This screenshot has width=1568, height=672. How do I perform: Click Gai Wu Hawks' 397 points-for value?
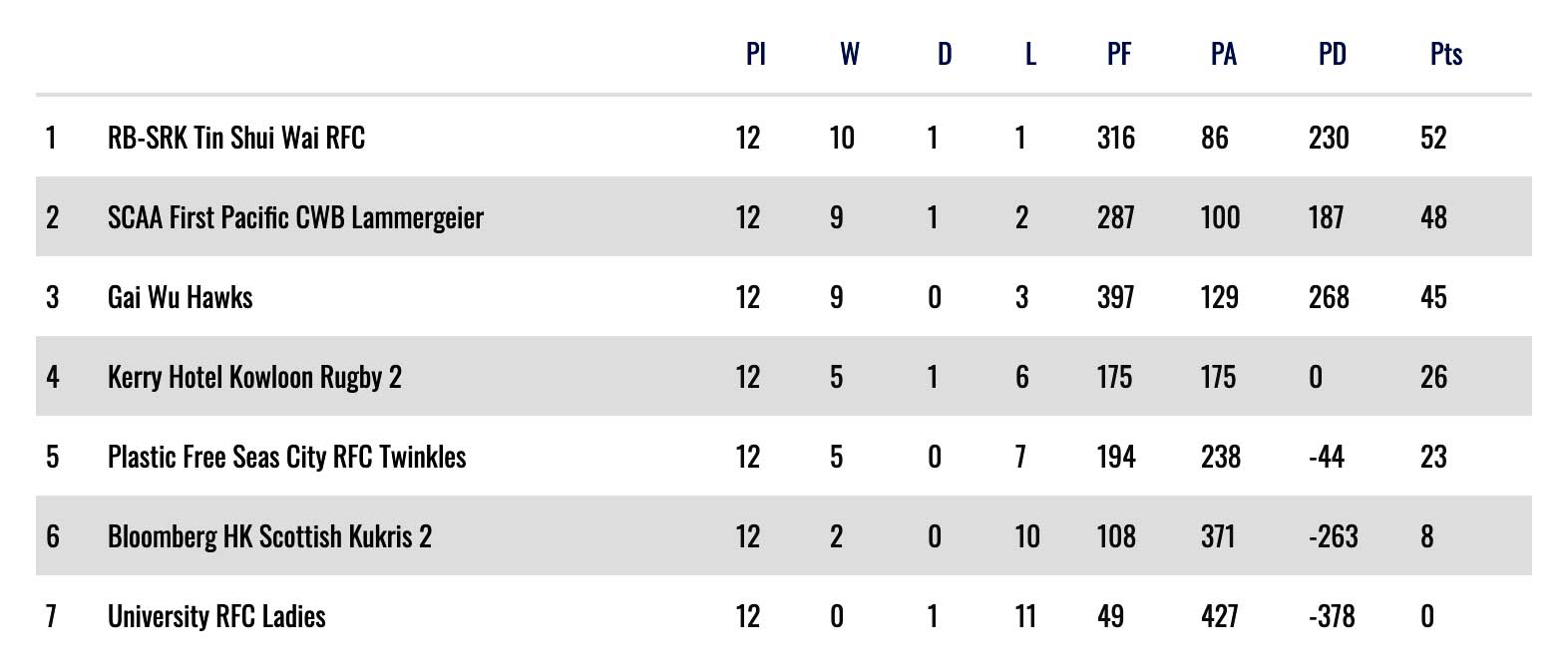coord(1115,297)
